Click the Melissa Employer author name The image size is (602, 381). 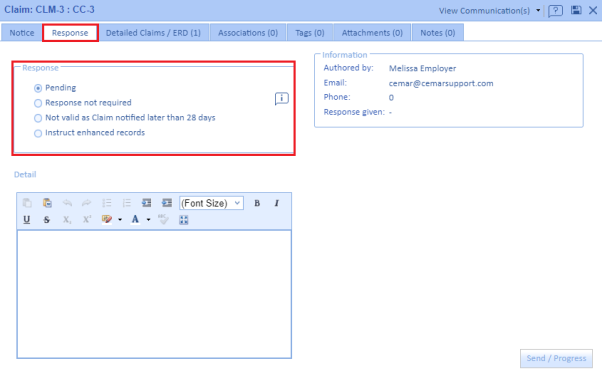pos(422,68)
